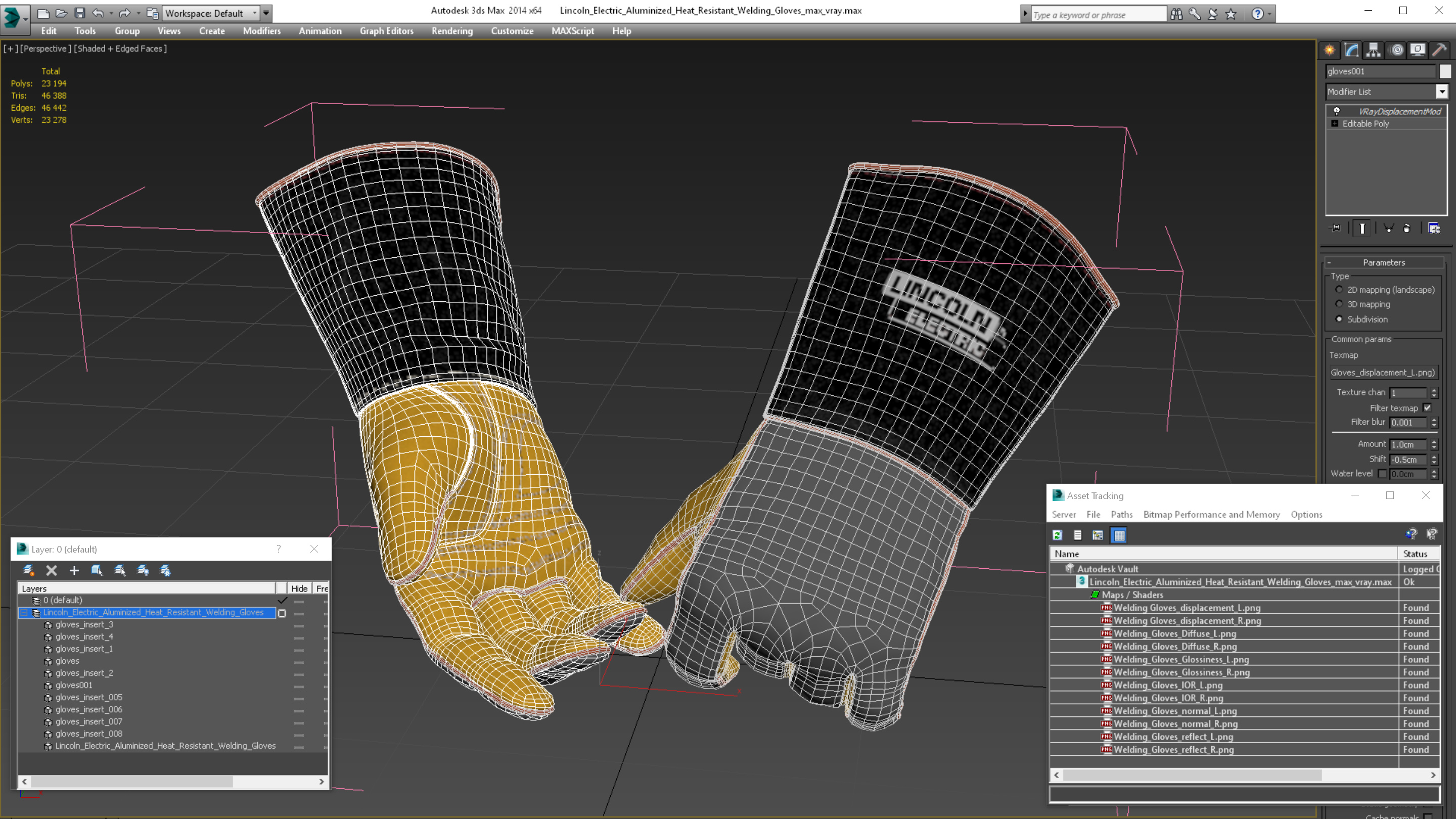The width and height of the screenshot is (1456, 819).
Task: Switch Asset Tracking to table view icon
Action: click(x=1119, y=535)
